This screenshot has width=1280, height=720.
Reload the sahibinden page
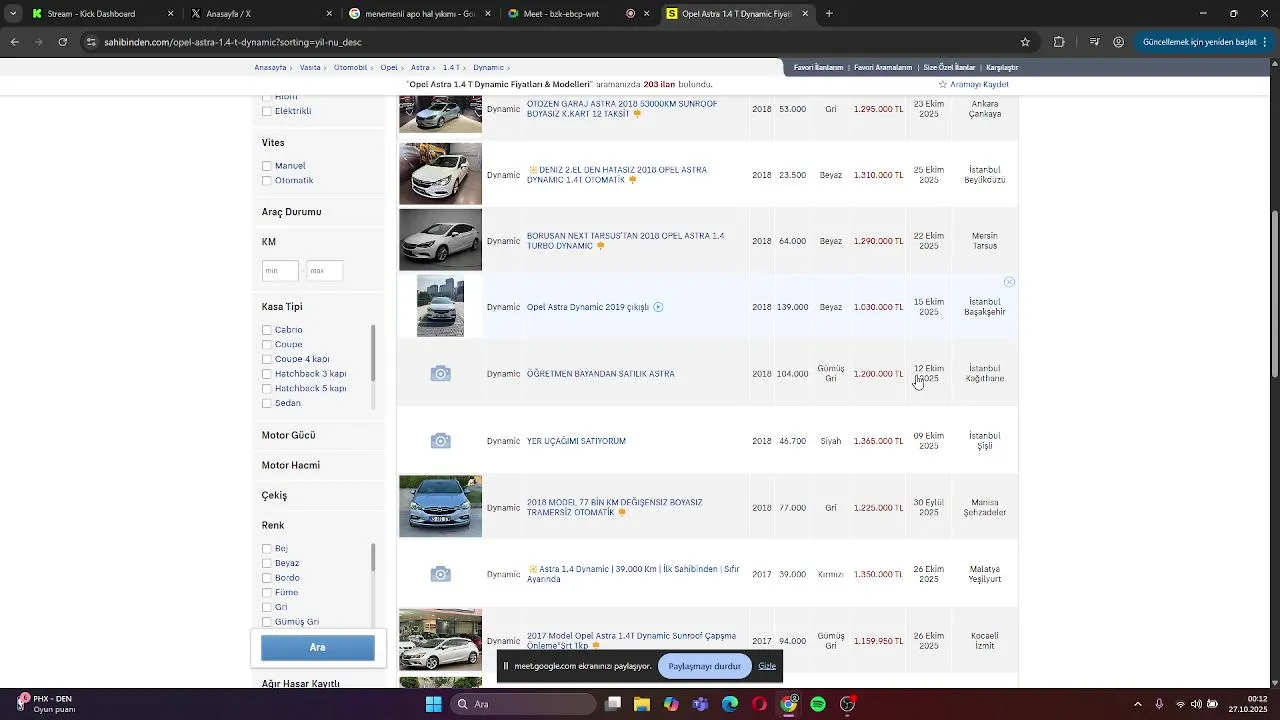point(62,42)
